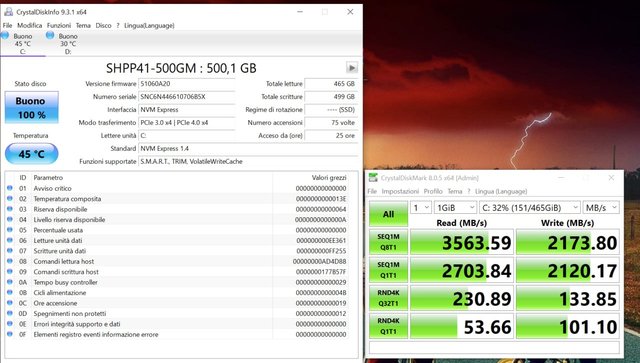
Task: Open File menu in CrystalDiskInfo
Action: (7, 25)
